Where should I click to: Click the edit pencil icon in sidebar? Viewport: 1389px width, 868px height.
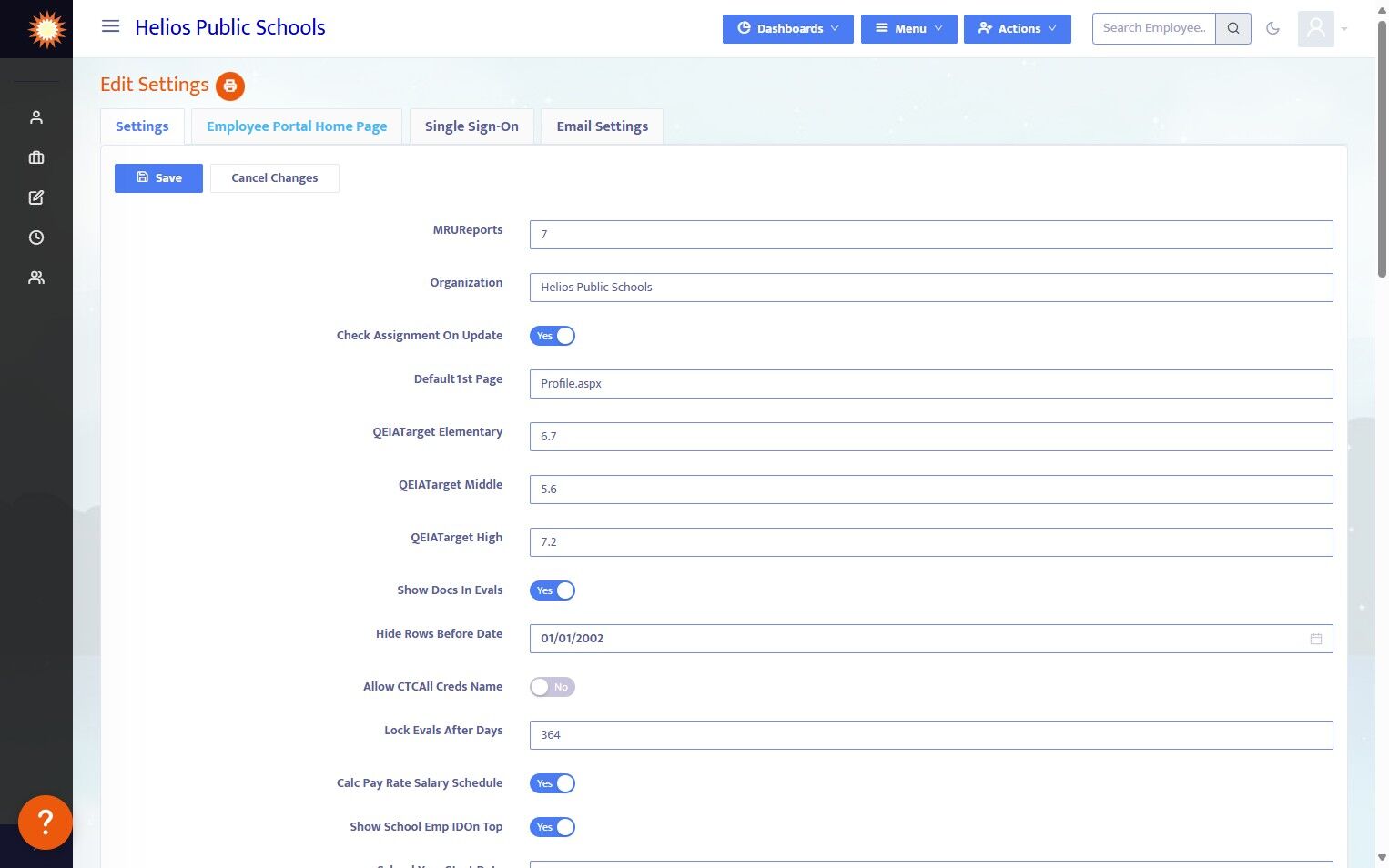click(36, 197)
